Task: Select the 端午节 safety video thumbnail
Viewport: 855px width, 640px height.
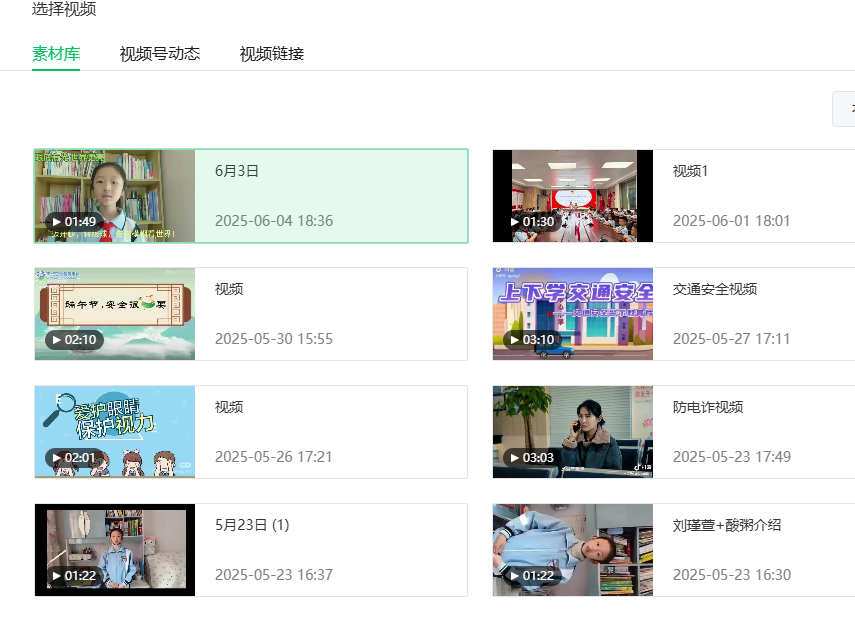Action: pyautogui.click(x=115, y=314)
